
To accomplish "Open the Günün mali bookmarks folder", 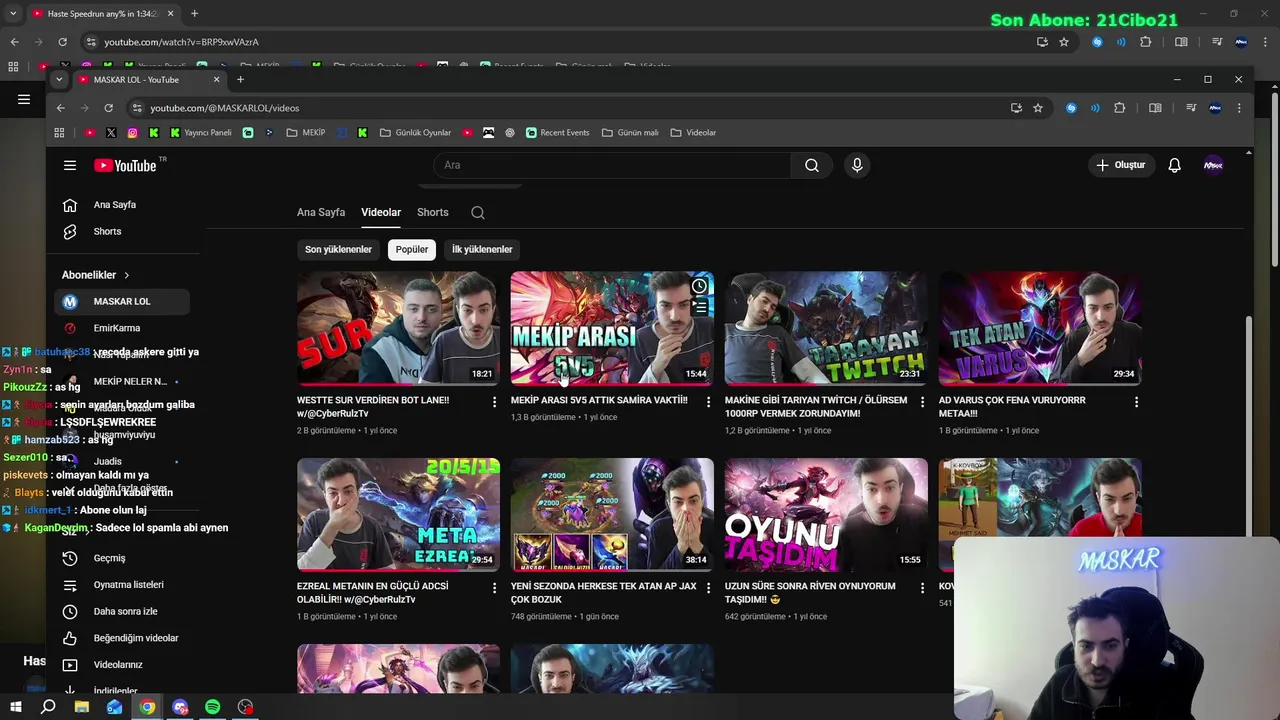I will click(x=630, y=132).
